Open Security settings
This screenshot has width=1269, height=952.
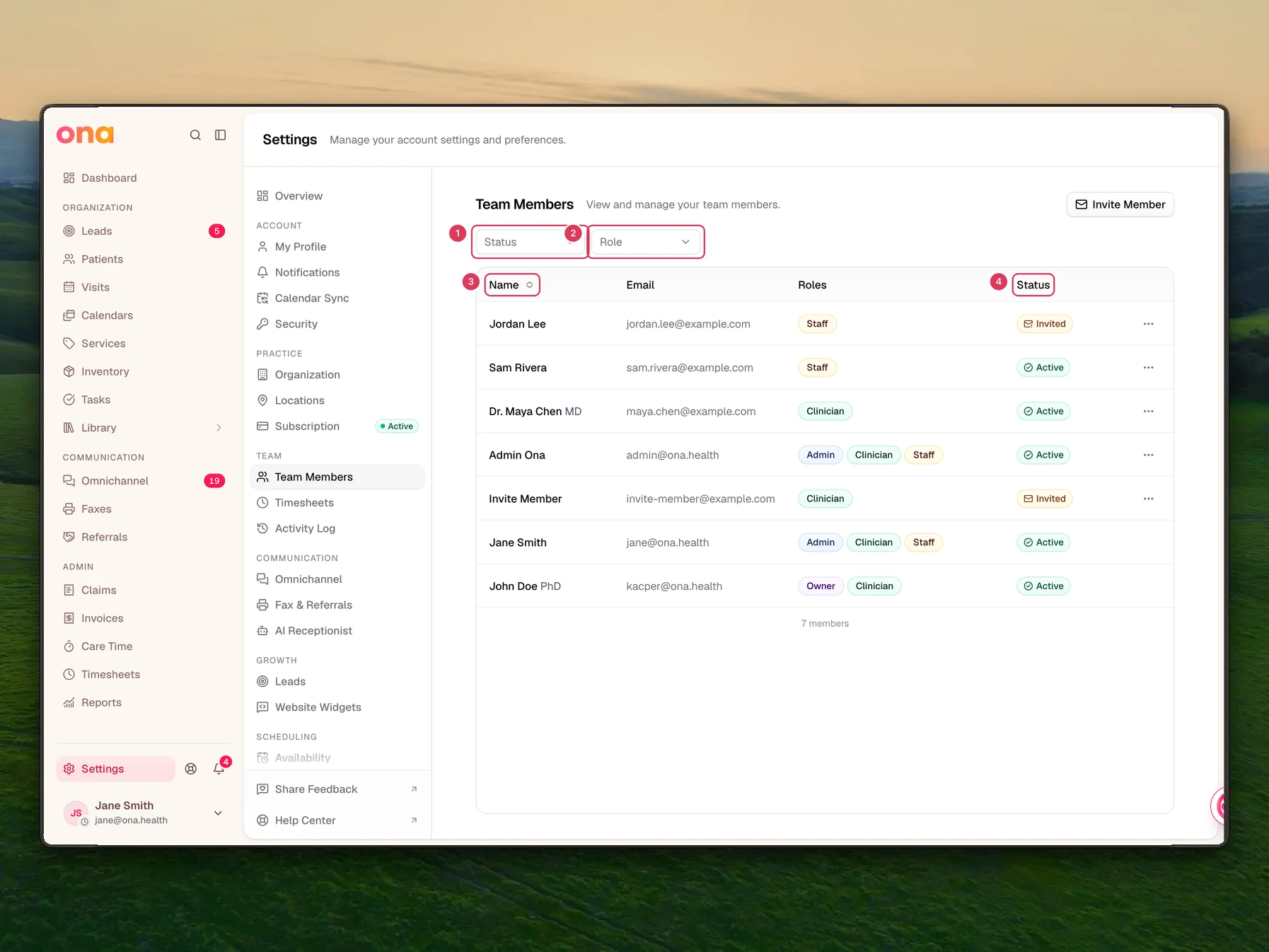click(x=296, y=324)
